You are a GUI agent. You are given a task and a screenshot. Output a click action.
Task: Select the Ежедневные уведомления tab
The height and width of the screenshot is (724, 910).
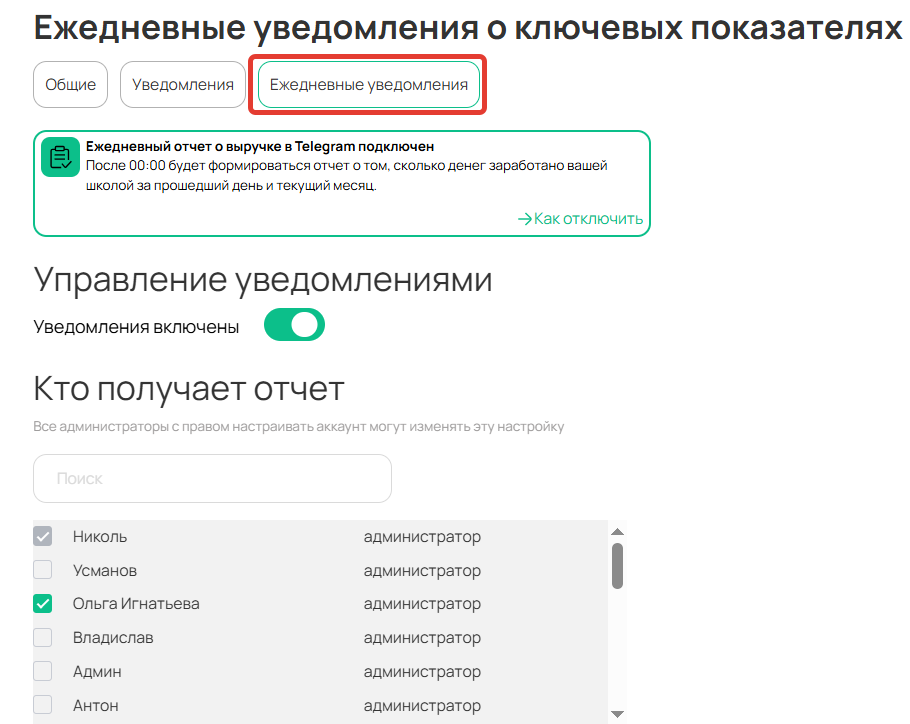click(369, 85)
